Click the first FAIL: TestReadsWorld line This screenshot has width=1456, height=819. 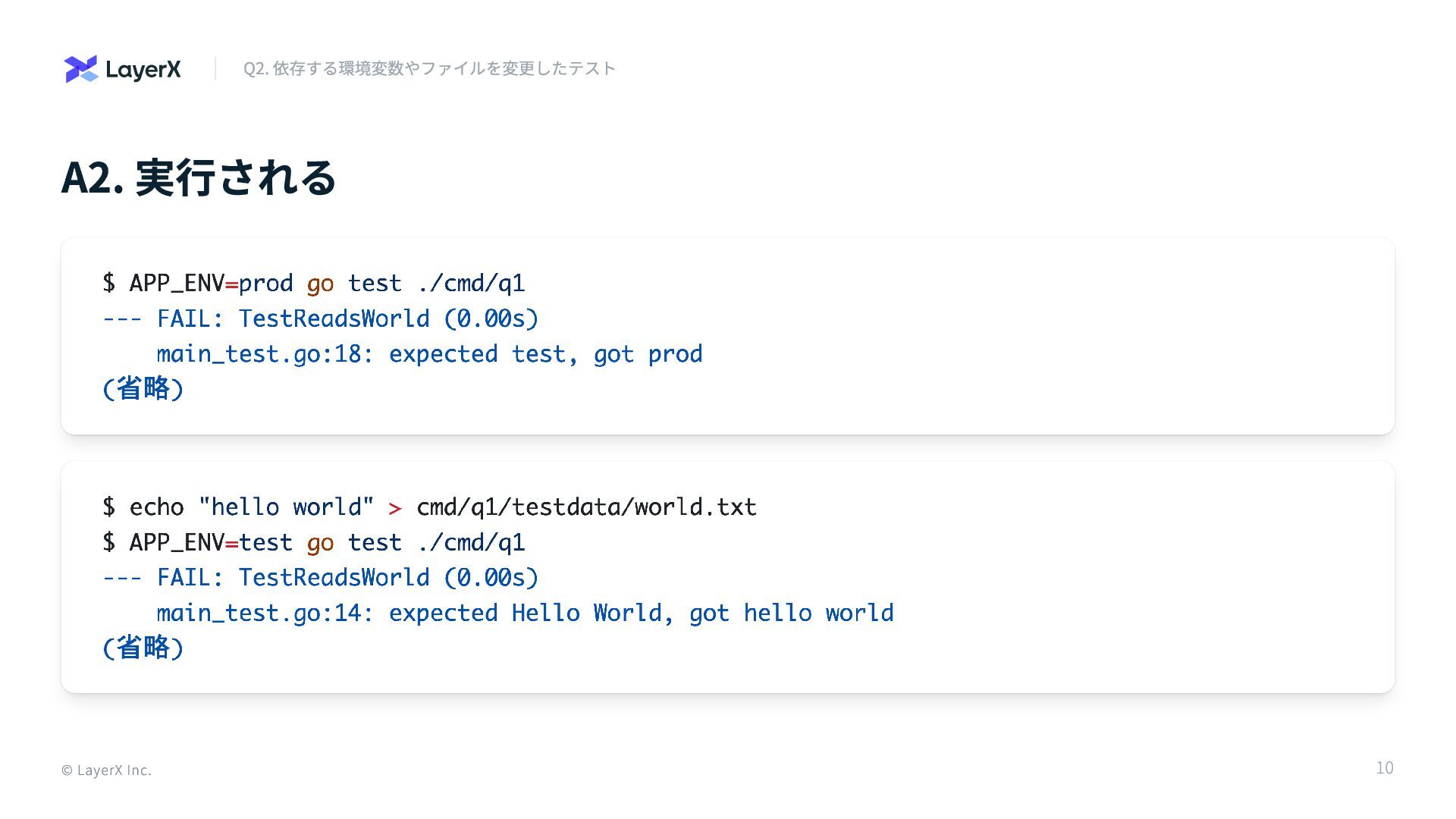(320, 318)
